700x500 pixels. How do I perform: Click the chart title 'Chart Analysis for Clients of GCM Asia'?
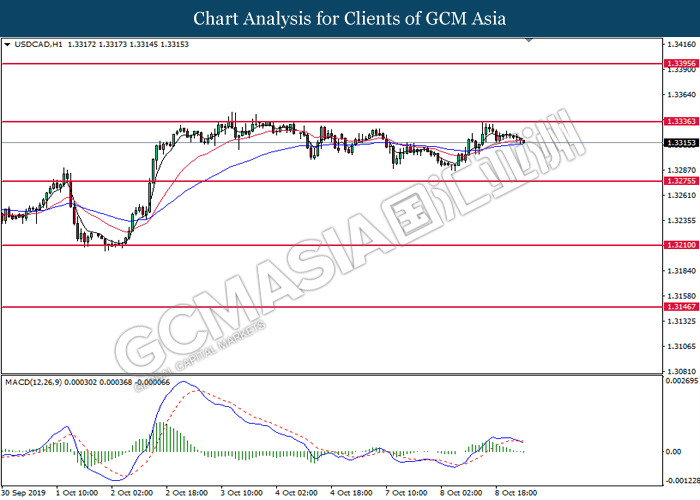(350, 19)
